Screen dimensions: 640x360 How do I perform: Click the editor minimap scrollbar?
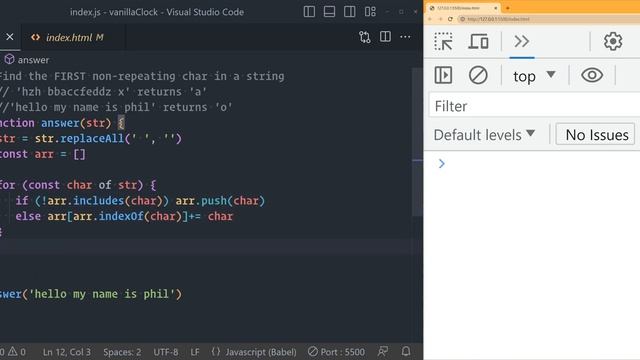pos(417,143)
